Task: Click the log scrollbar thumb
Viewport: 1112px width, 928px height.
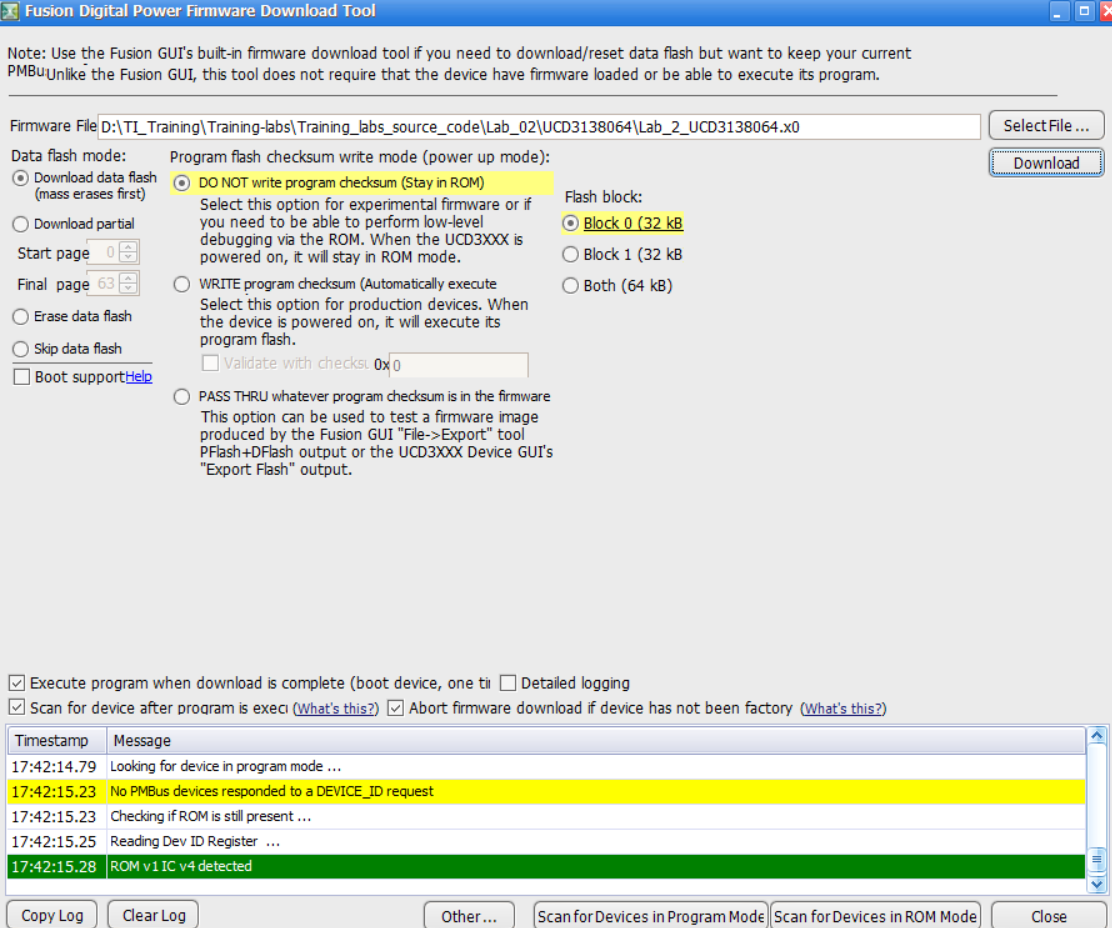Action: point(1096,861)
